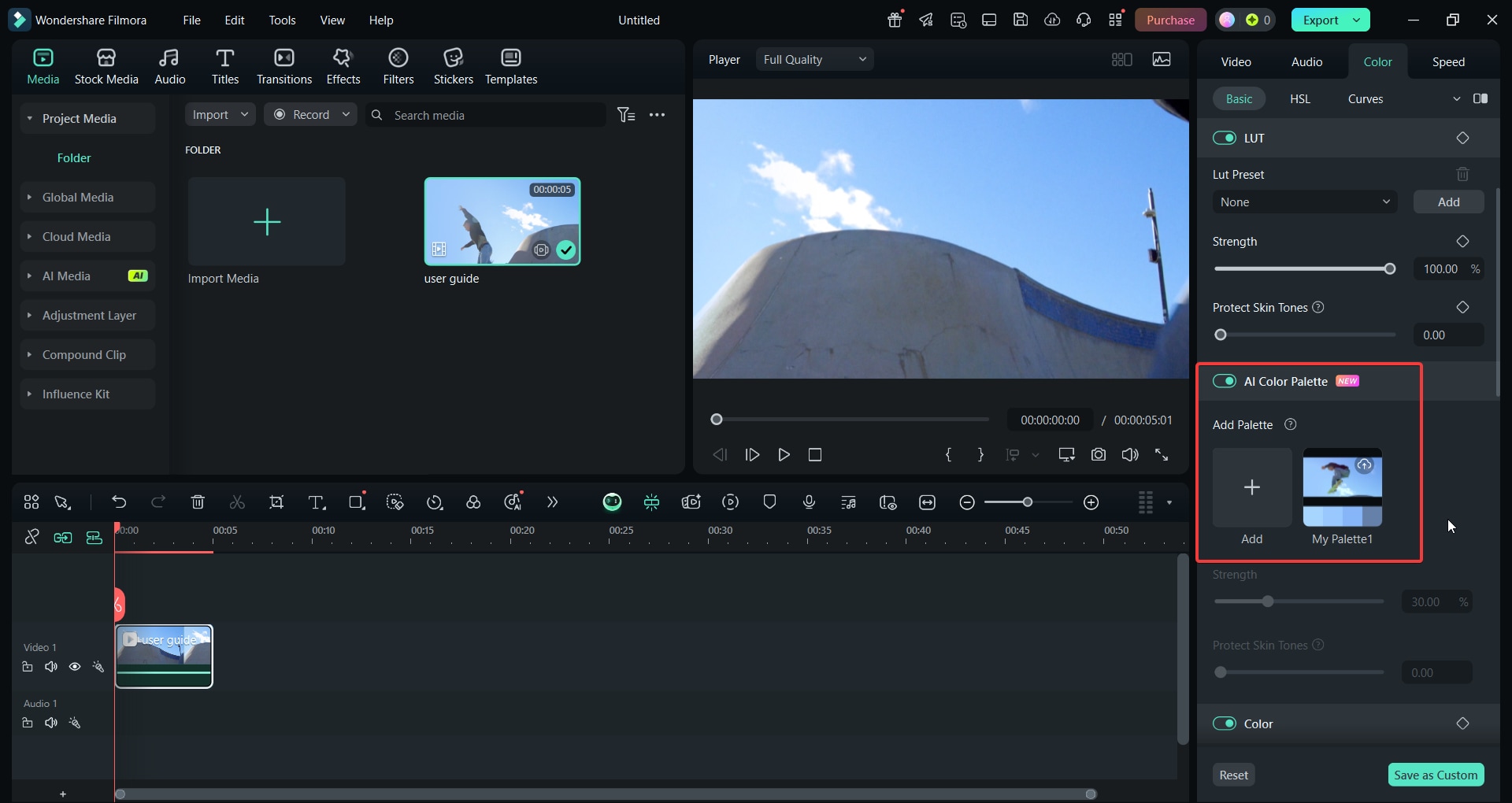
Task: Click the Add LUT button
Action: [x=1448, y=202]
